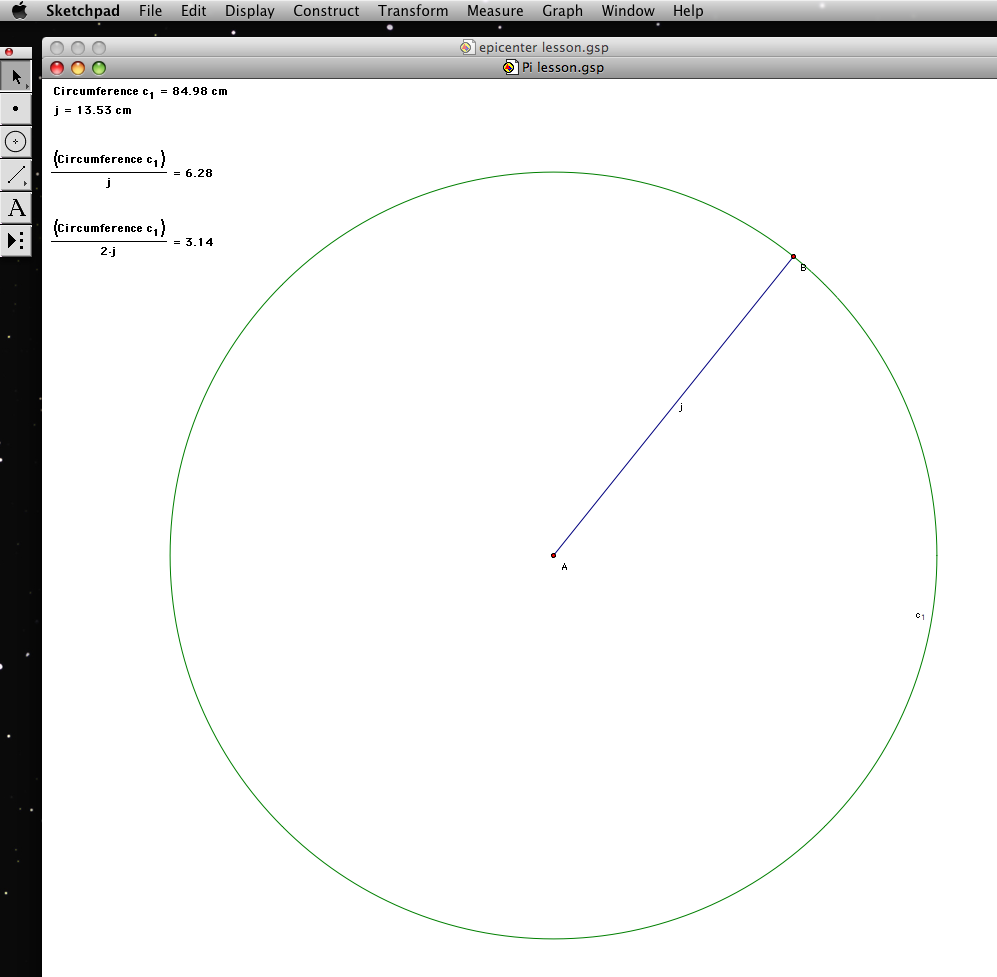Select the 'j = 13.53 cm' measurement
The image size is (997, 977).
93,110
